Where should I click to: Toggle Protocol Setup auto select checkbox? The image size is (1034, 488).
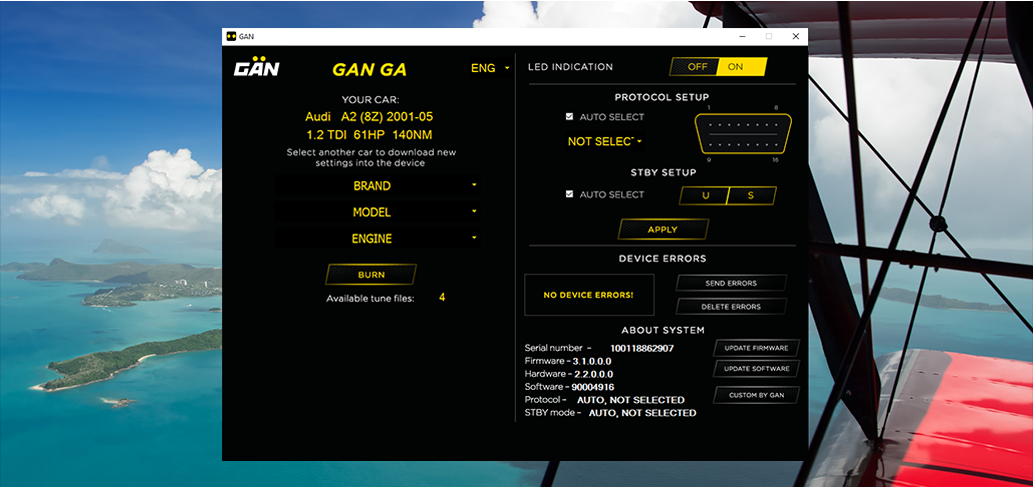570,117
